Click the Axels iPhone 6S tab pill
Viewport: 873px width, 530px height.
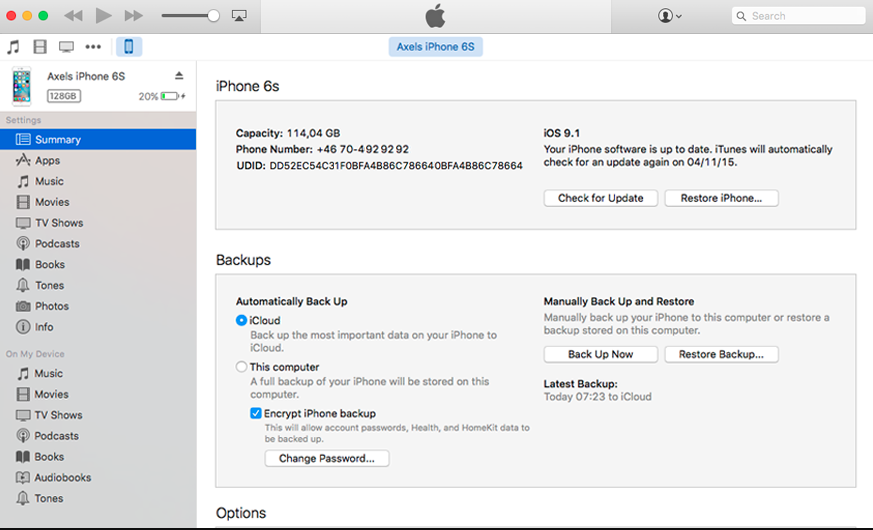[435, 47]
